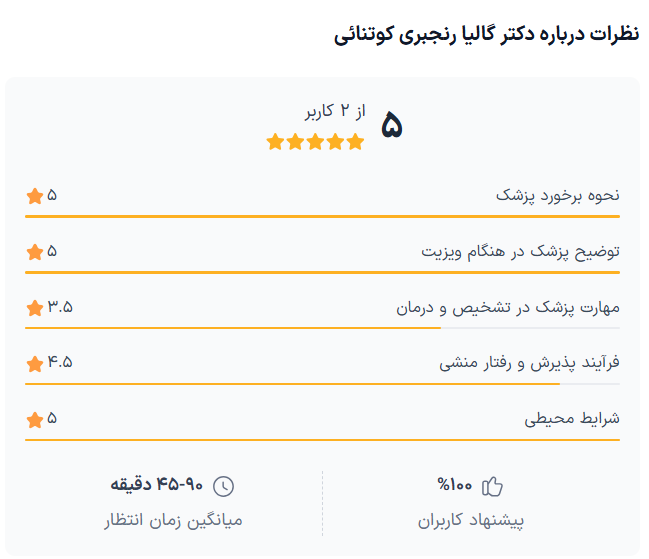
Task: Click the پیشنهاد کاربران caption
Action: click(470, 521)
